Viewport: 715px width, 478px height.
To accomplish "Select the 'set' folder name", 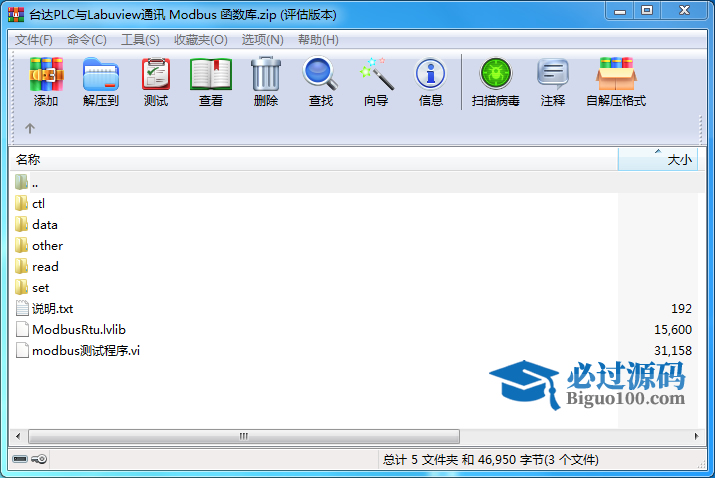I will click(x=41, y=288).
